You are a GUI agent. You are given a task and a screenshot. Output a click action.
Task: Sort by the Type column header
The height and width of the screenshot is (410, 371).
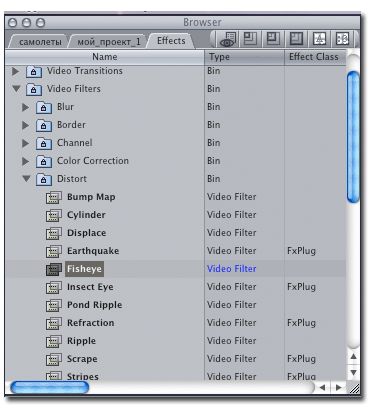(244, 57)
